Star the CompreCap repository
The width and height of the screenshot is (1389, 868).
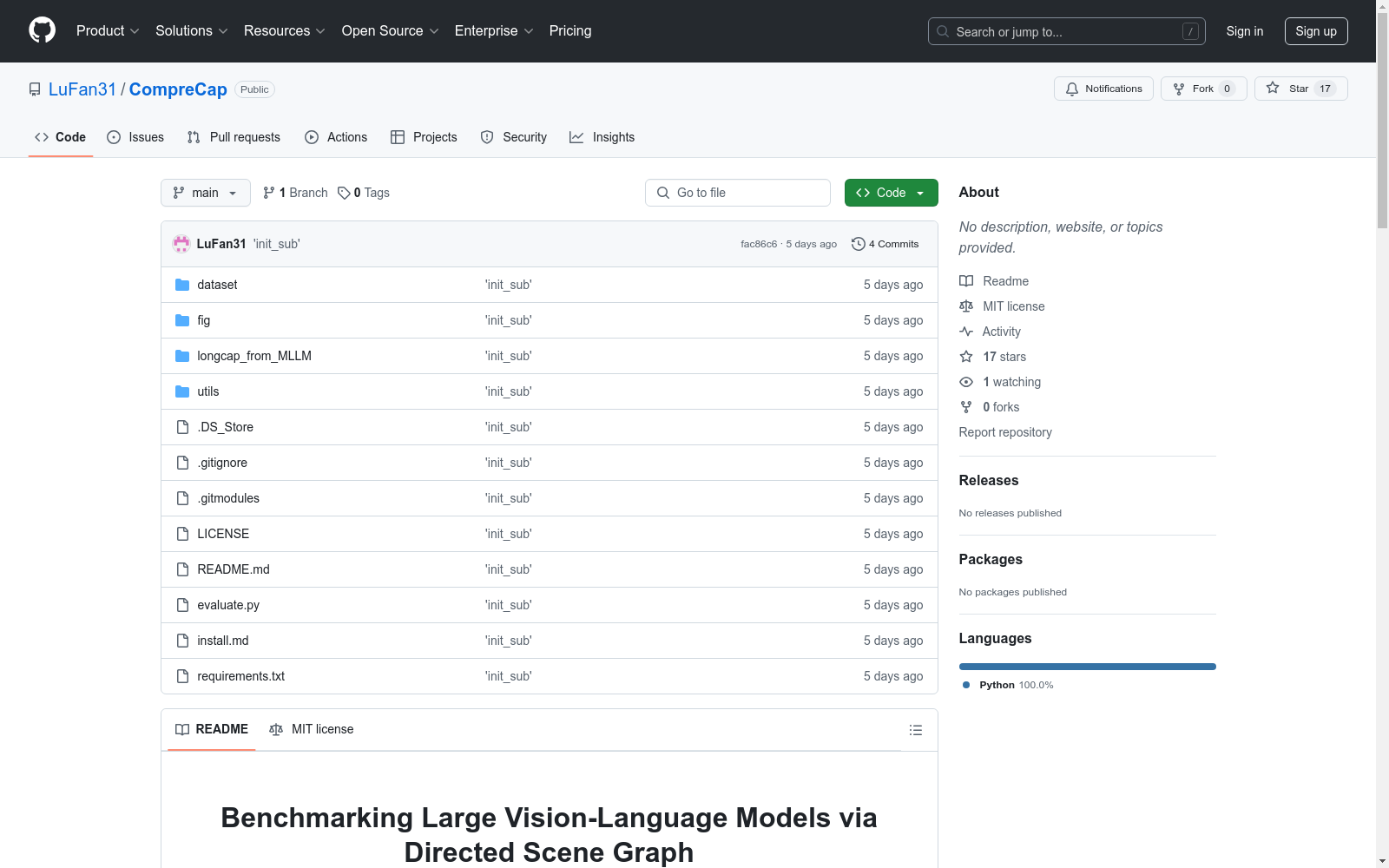[1301, 89]
